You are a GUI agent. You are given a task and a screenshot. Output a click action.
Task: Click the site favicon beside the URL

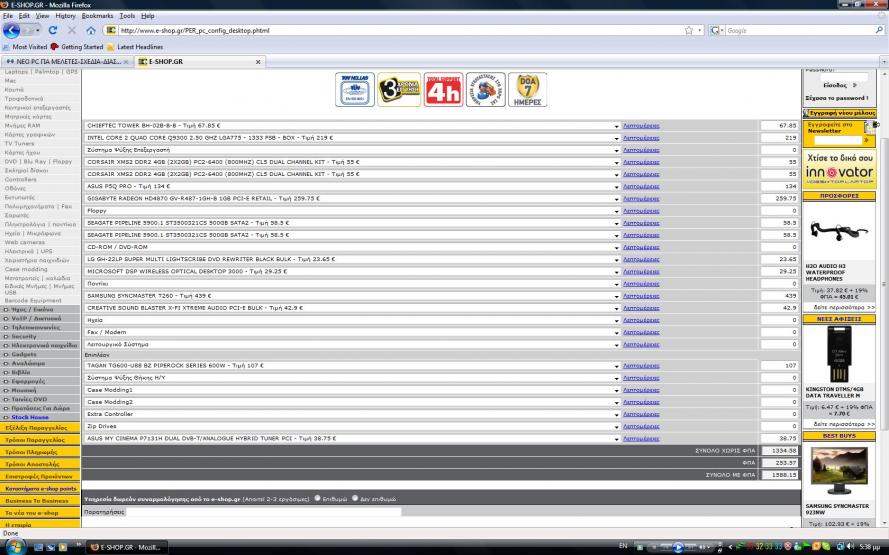pyautogui.click(x=111, y=30)
